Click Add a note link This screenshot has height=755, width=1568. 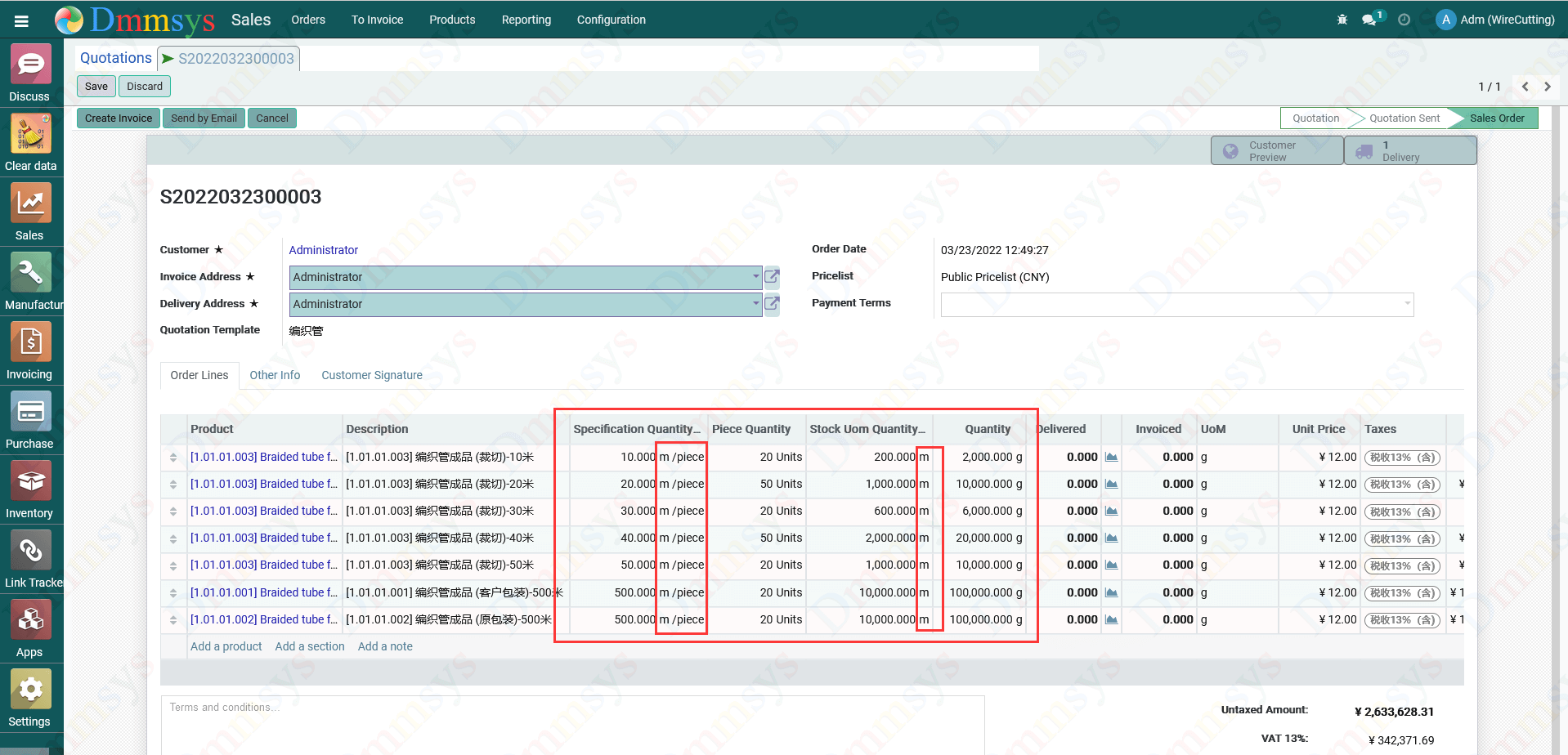[x=385, y=646]
